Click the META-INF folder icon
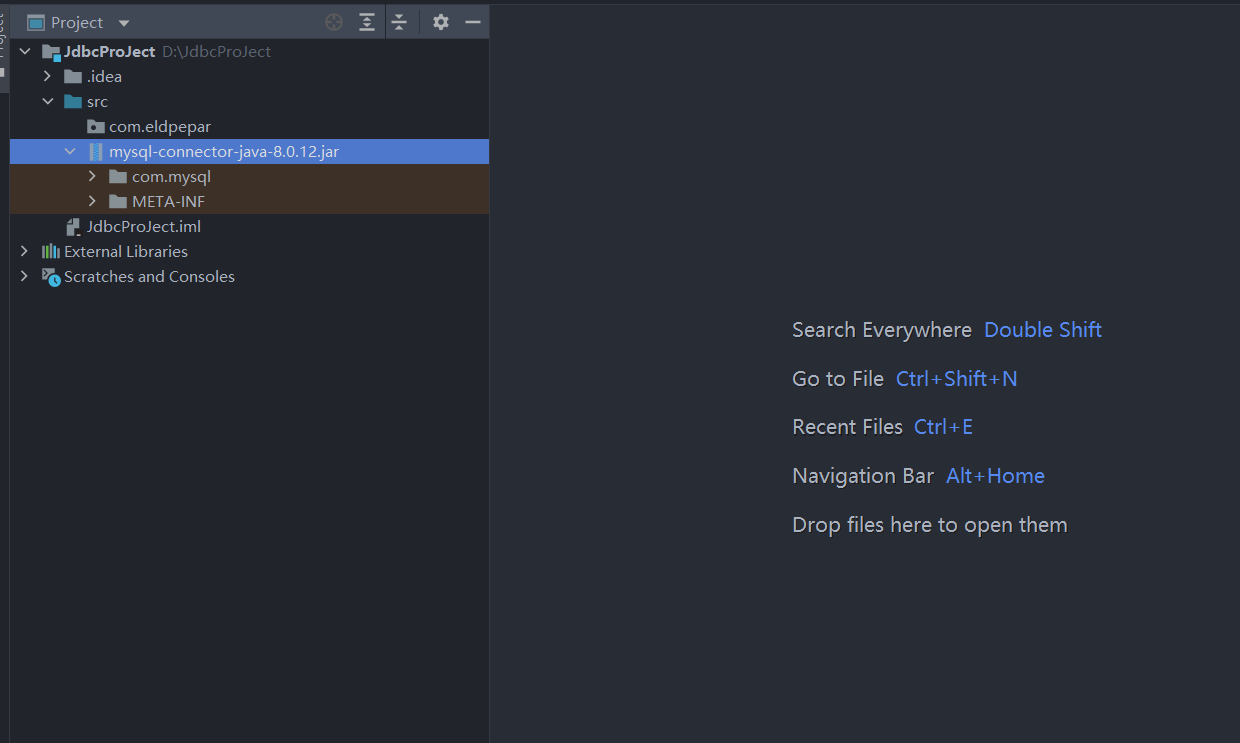This screenshot has width=1240, height=743. (118, 201)
